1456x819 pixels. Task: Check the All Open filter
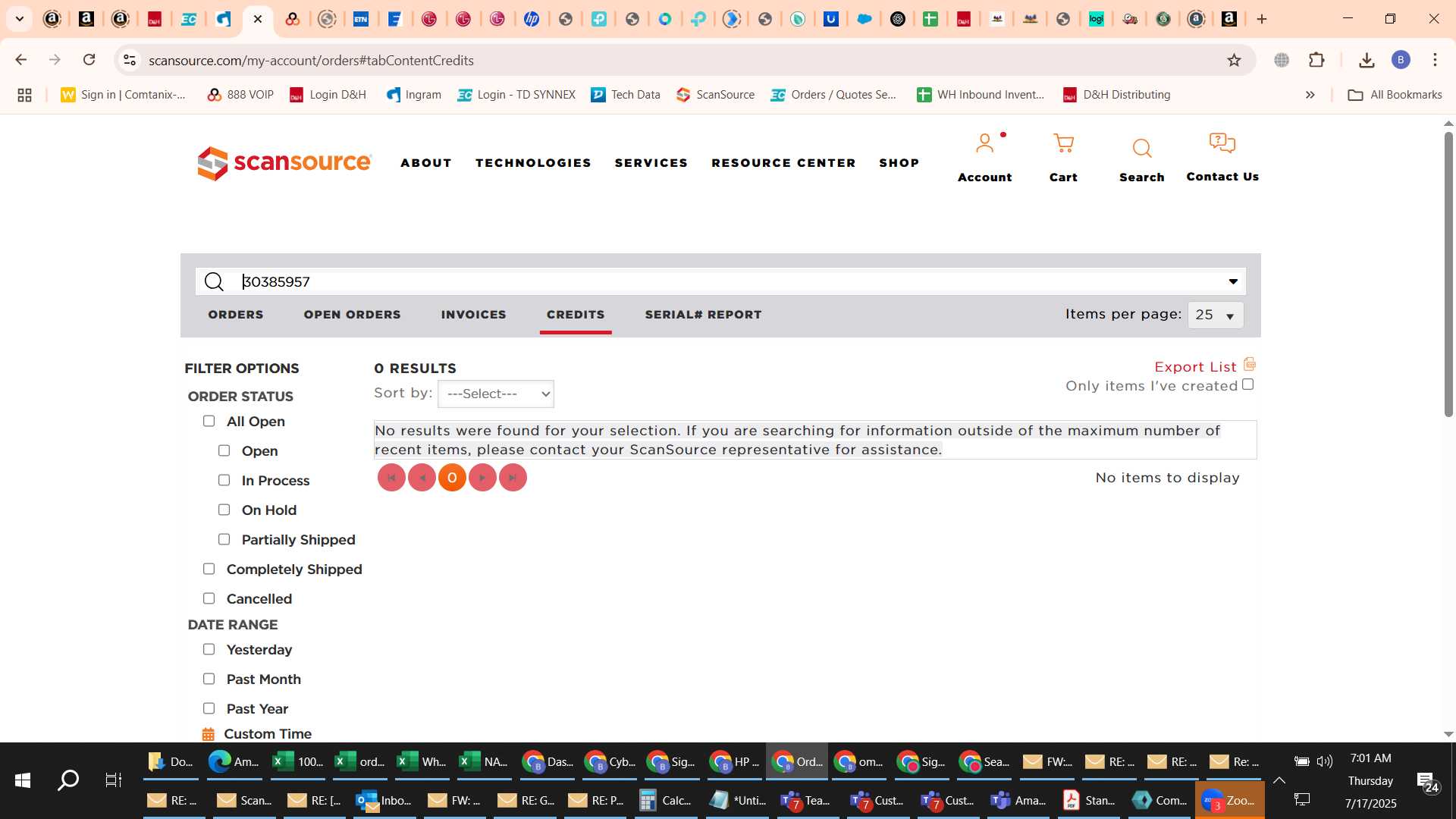(x=209, y=421)
